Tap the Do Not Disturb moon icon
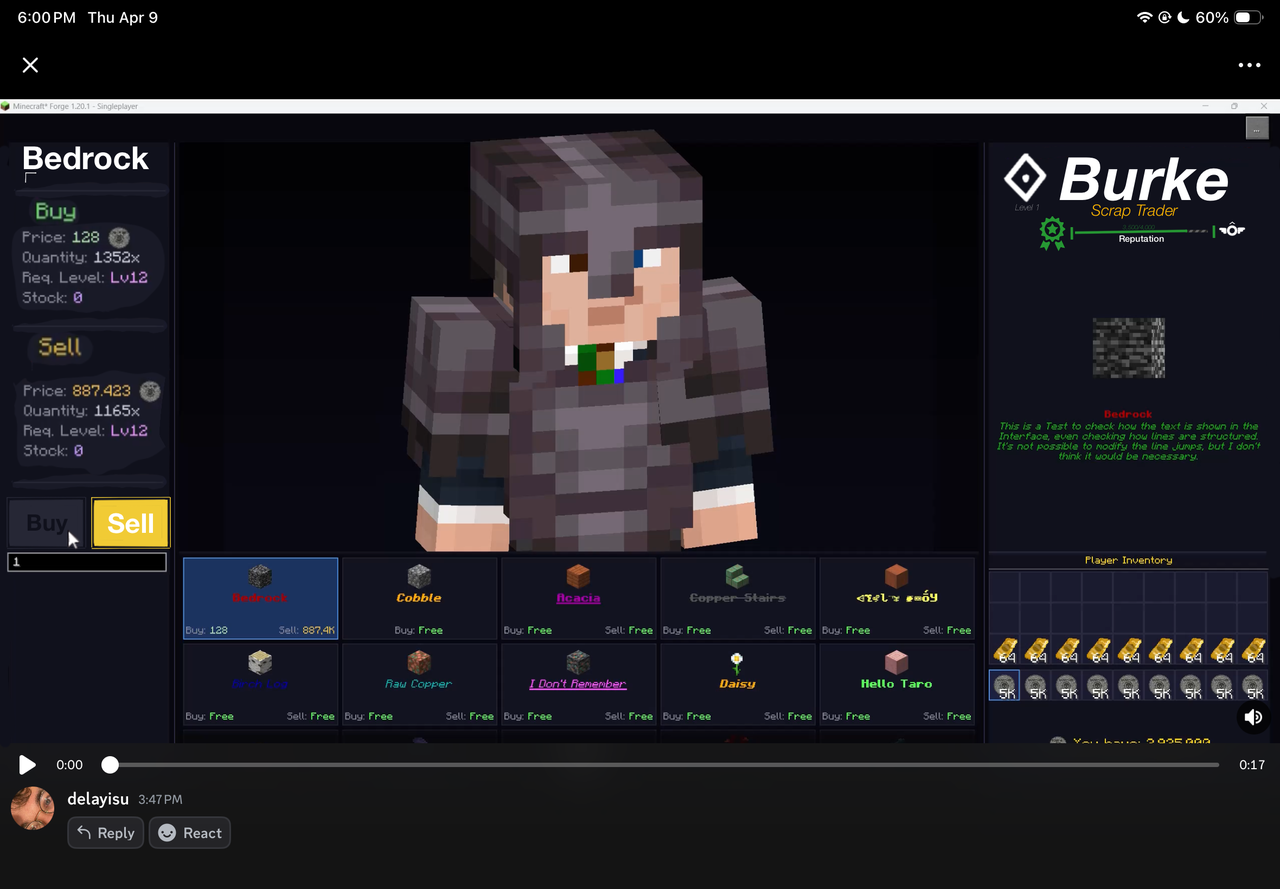Image resolution: width=1280 pixels, height=889 pixels. [x=1184, y=18]
